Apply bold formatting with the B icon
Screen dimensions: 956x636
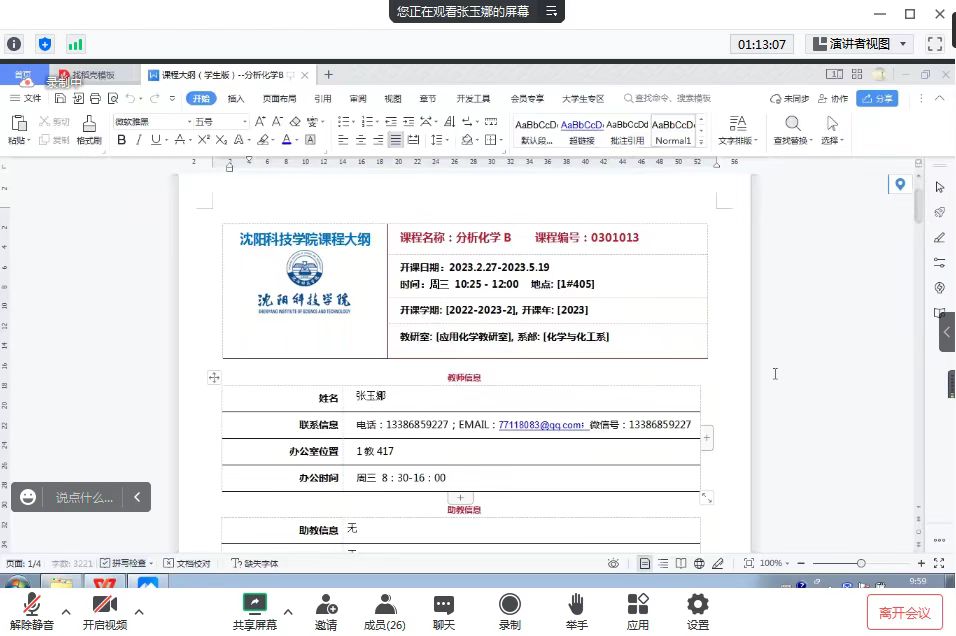coord(122,140)
